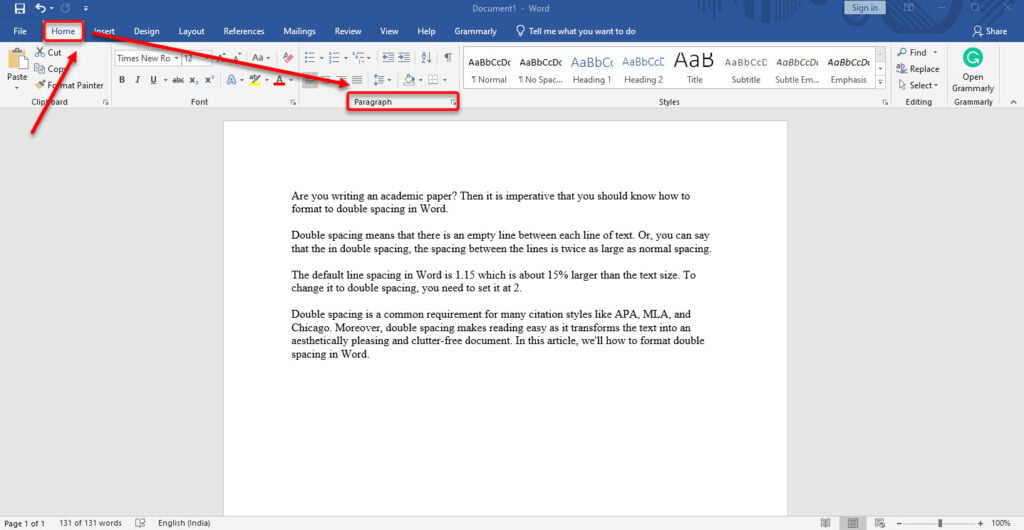The width and height of the screenshot is (1024, 530).
Task: Insert a bulleted list
Action: 311,58
